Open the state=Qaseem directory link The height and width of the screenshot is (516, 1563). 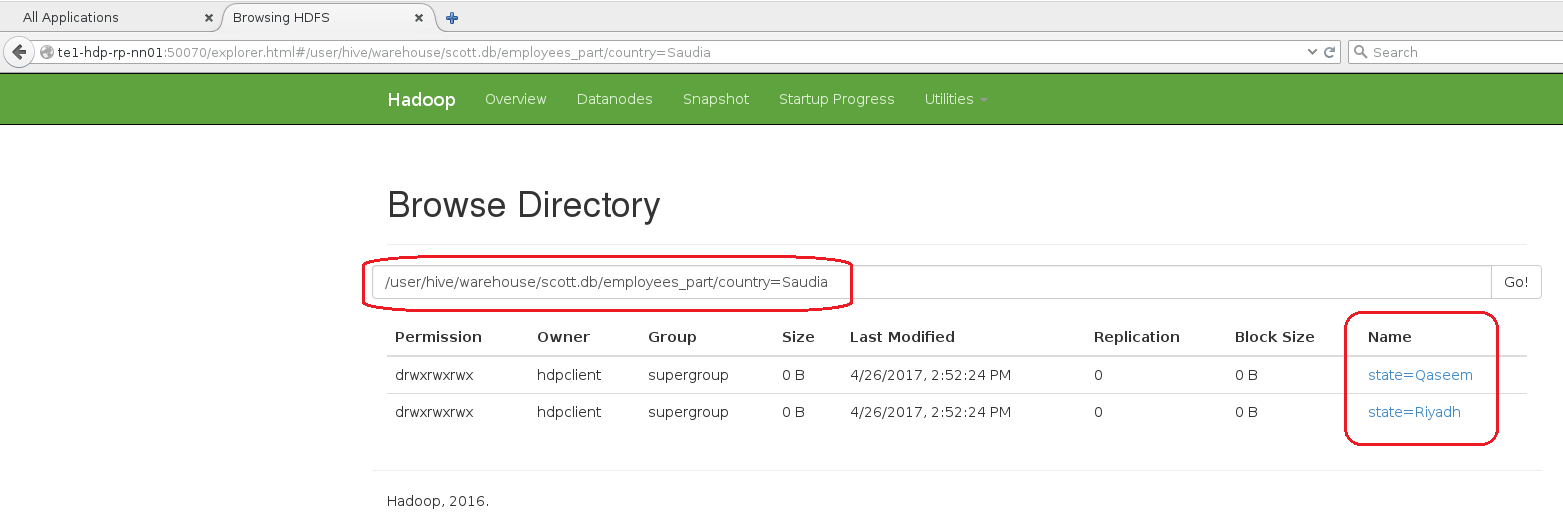coord(1420,375)
